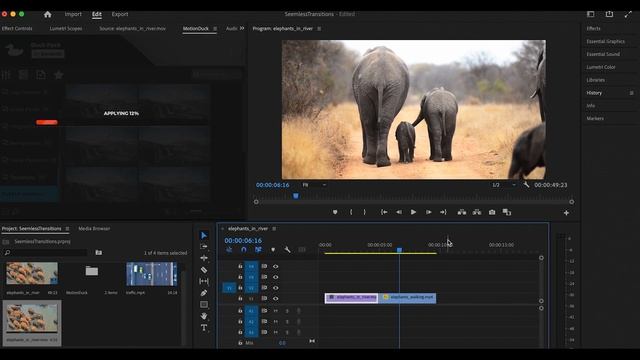Step back one frame
This screenshot has height=360, width=640.
(x=399, y=212)
